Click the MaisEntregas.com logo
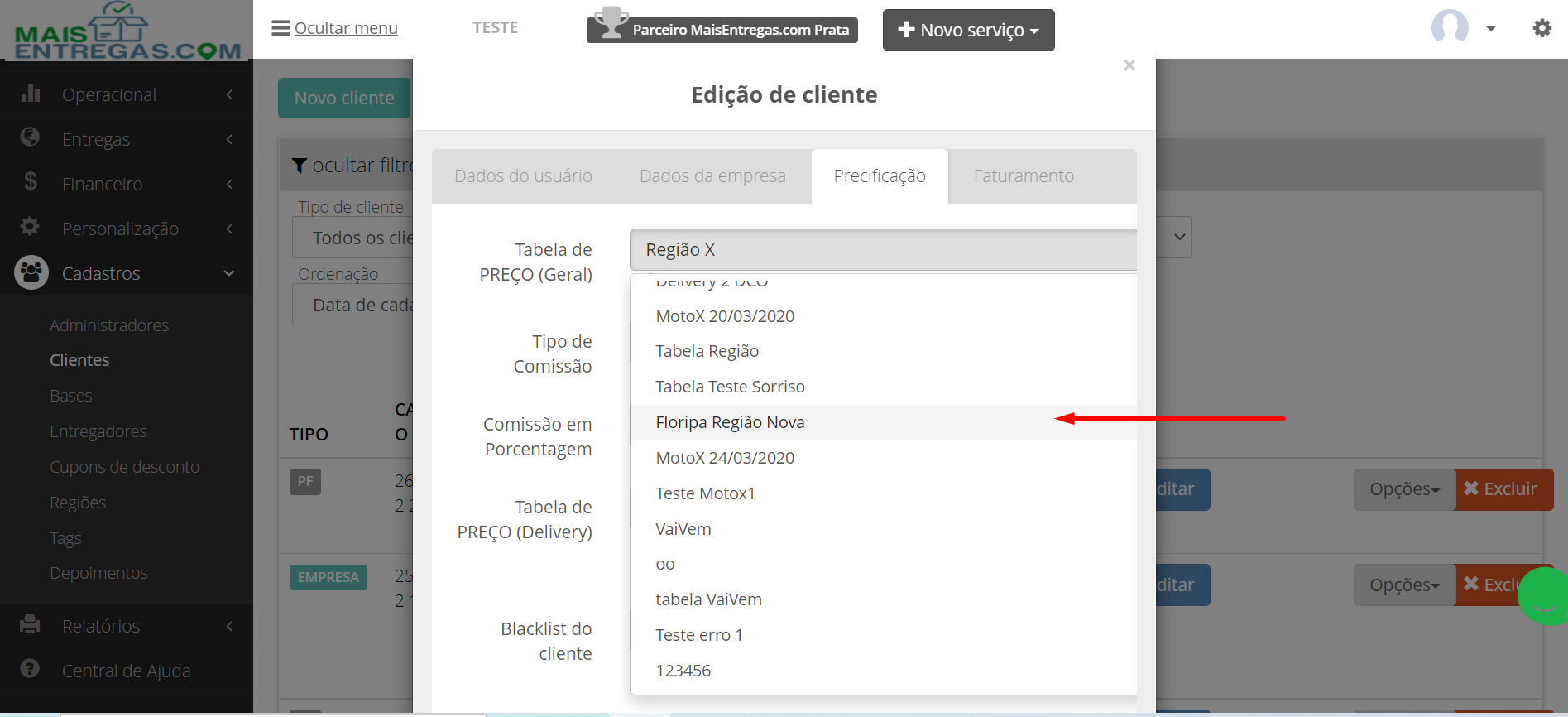Viewport: 1568px width, 717px height. coord(127,31)
